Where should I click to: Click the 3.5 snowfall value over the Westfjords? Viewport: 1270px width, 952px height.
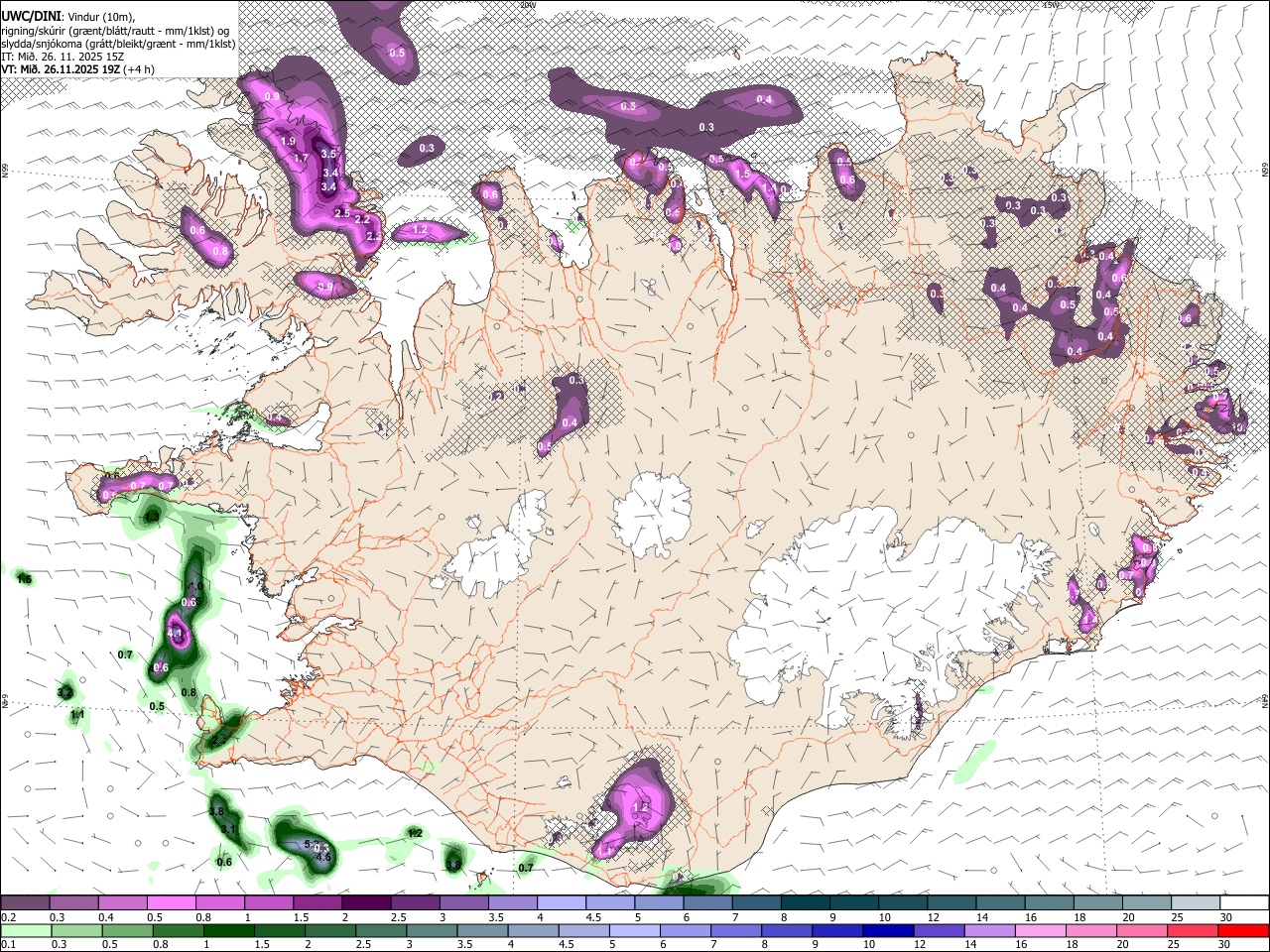click(330, 154)
